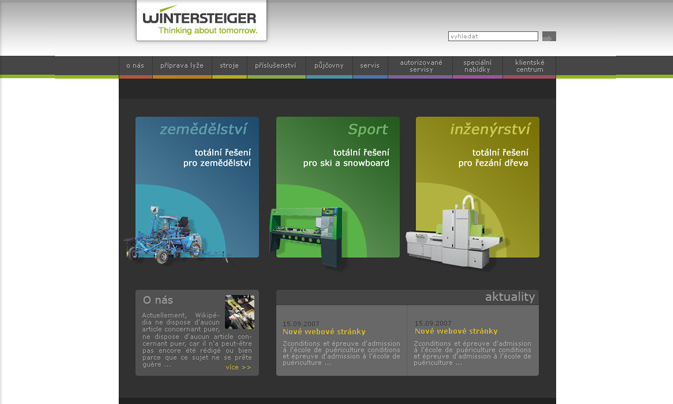Go to stroje menu item

pos(229,66)
